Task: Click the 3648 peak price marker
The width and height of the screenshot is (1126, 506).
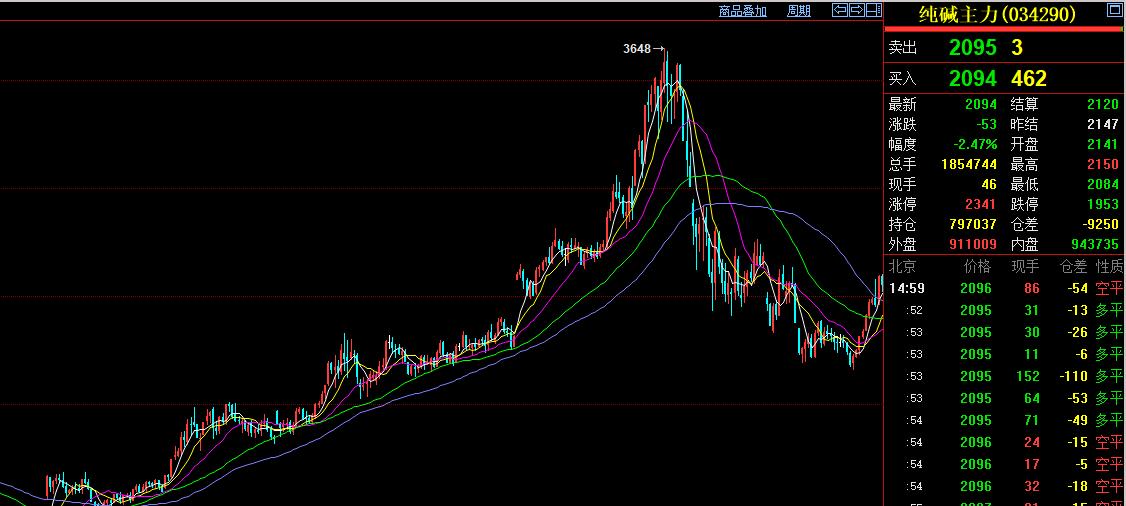Action: [636, 48]
